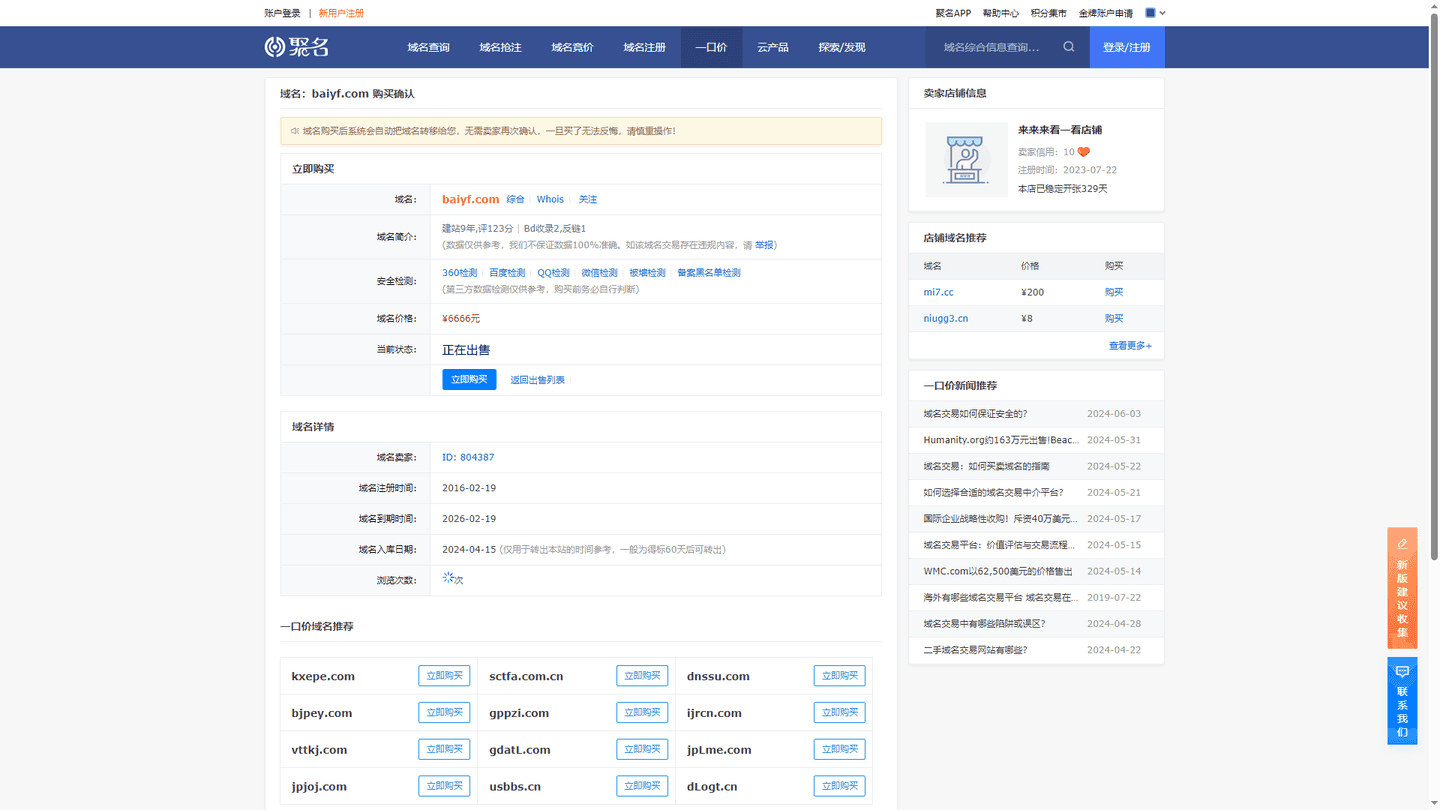The width and height of the screenshot is (1440, 810).
Task: Click 立即购买 for dLogt.cn
Action: coord(839,786)
